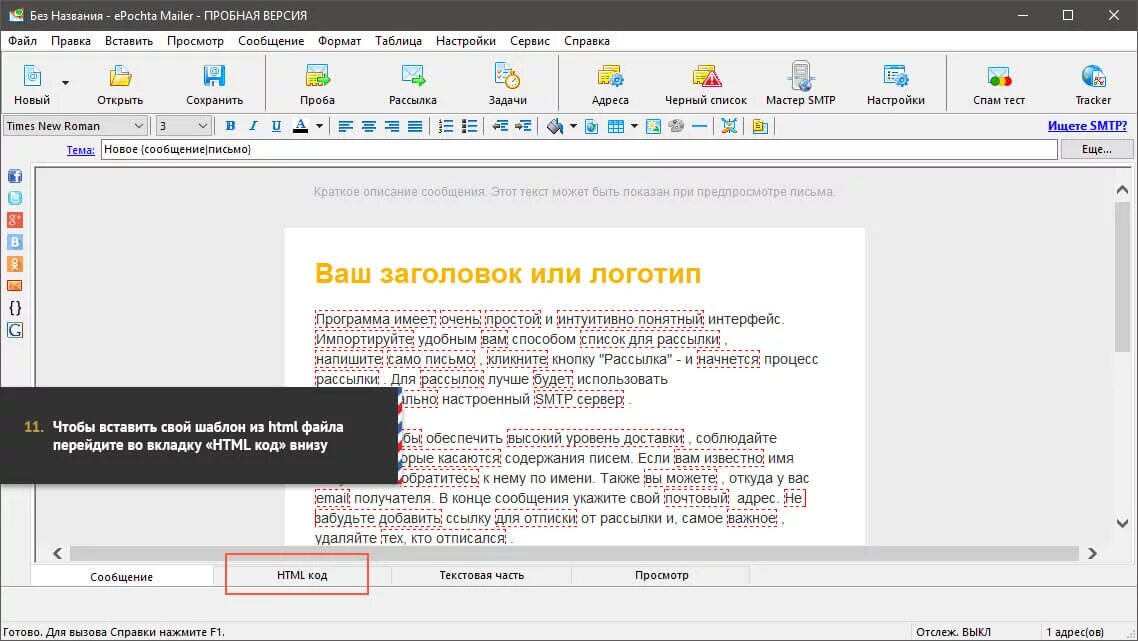Insert a horizontal line

click(x=700, y=126)
